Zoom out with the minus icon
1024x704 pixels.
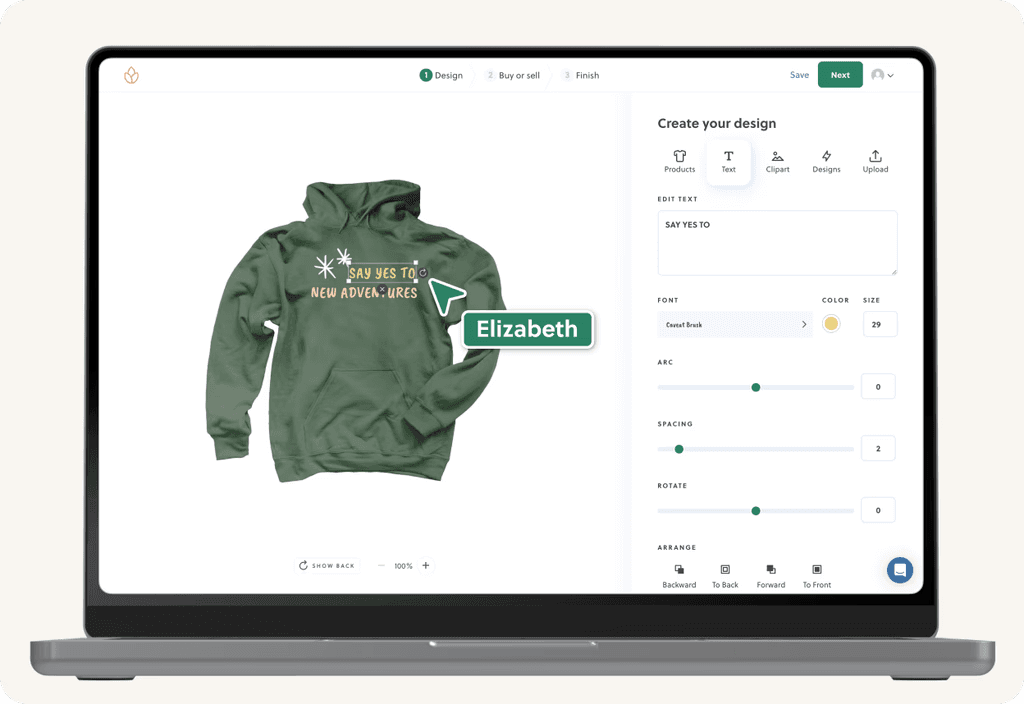(381, 566)
